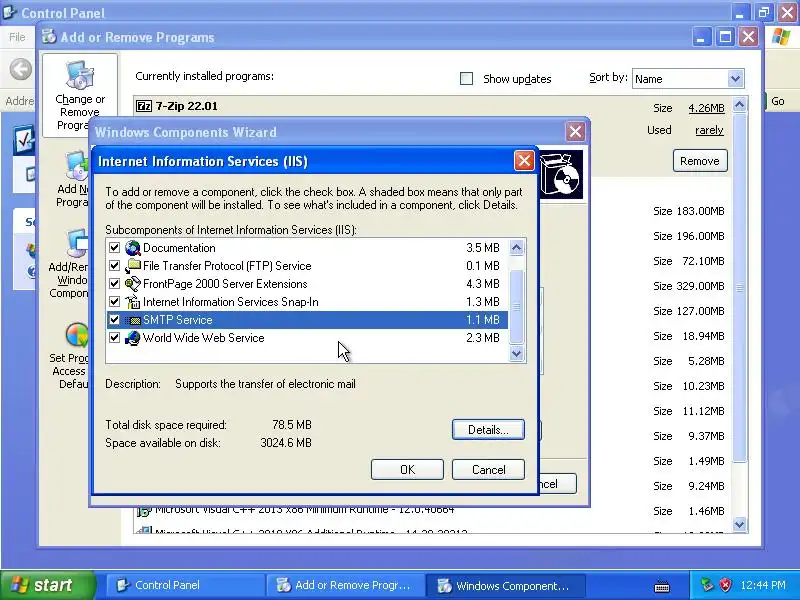The image size is (800, 600).
Task: Uncheck the World Wide Web Service checkbox
Action: tap(114, 338)
